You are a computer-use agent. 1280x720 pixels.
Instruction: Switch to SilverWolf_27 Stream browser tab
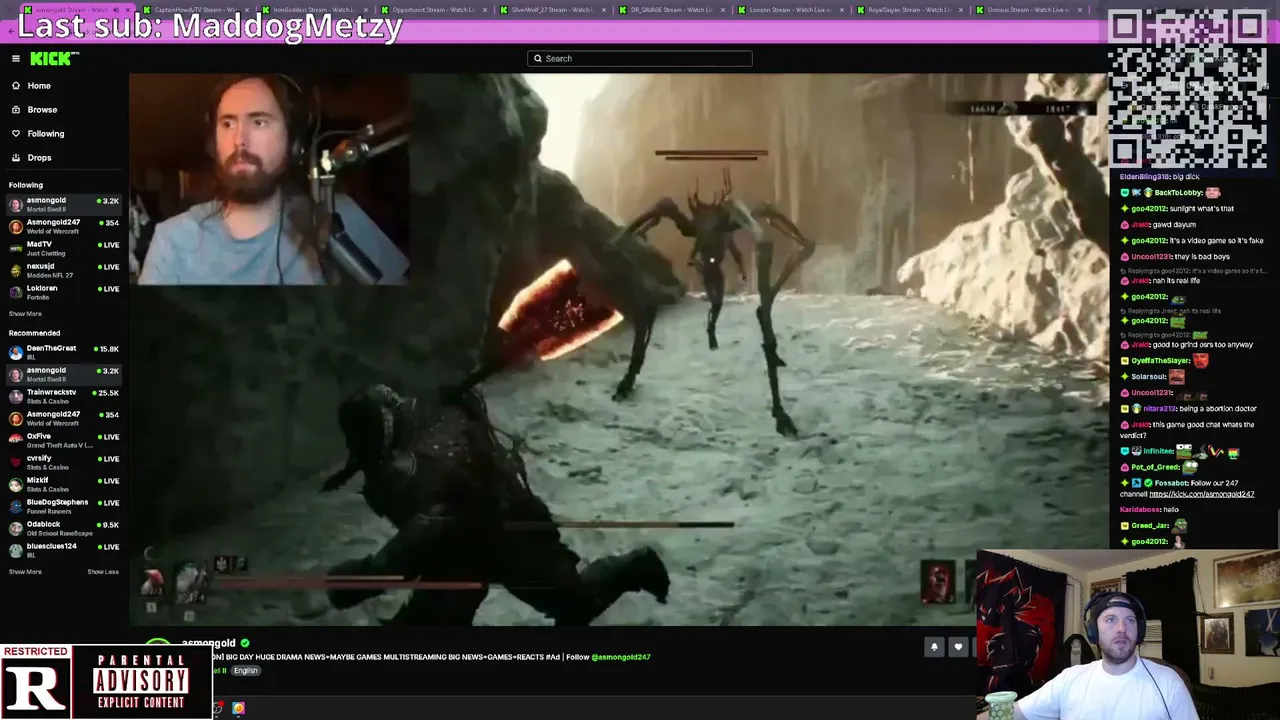(552, 10)
